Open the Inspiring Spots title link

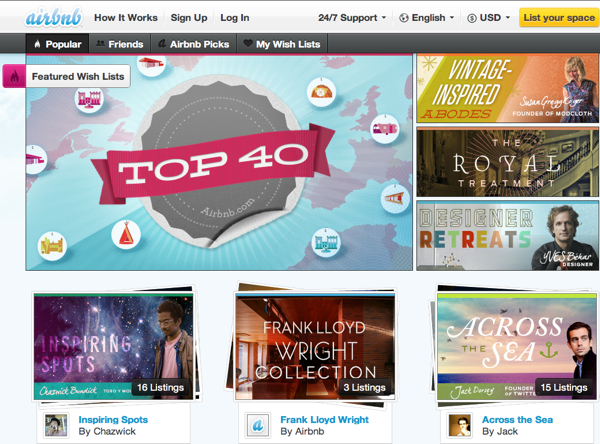(113, 420)
